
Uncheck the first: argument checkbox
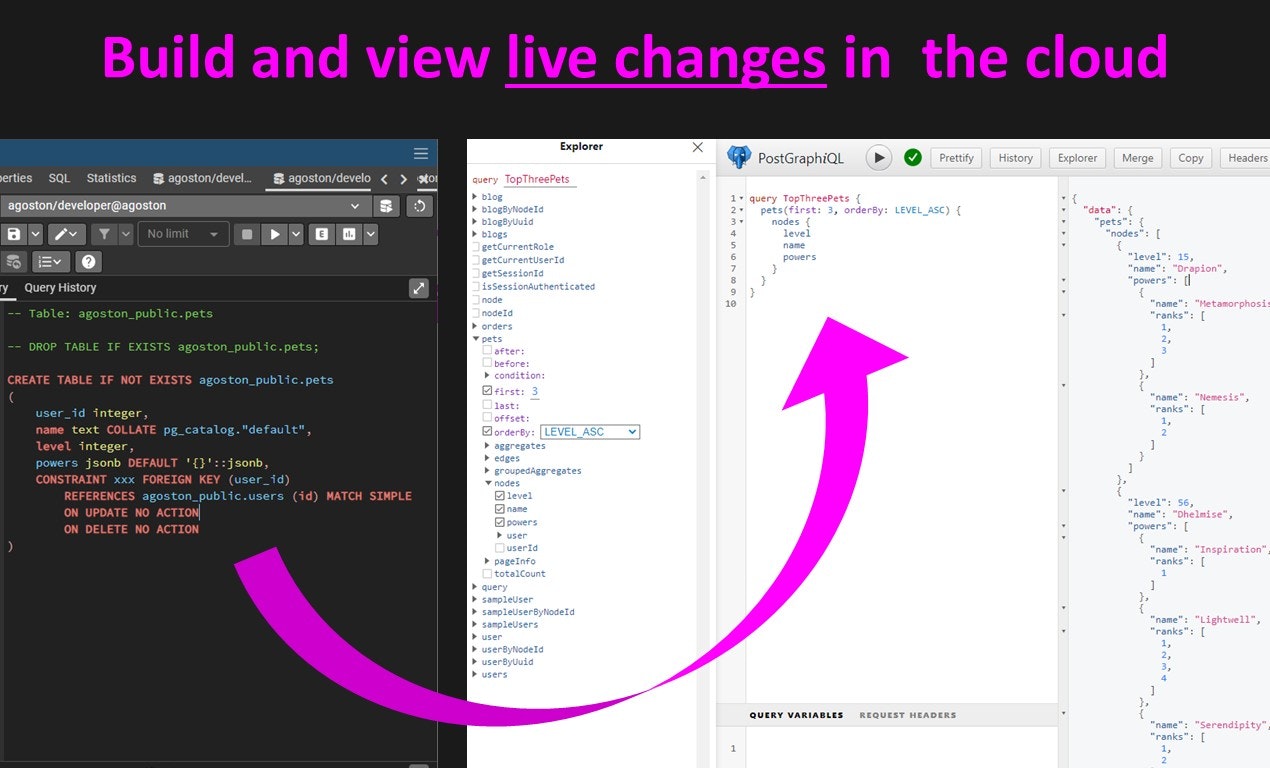pos(487,392)
